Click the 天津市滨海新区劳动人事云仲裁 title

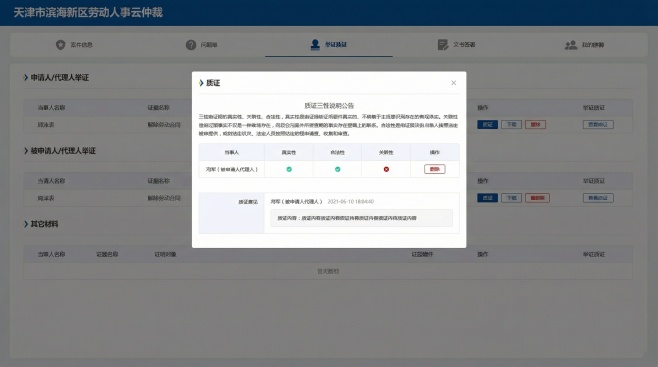[88, 13]
